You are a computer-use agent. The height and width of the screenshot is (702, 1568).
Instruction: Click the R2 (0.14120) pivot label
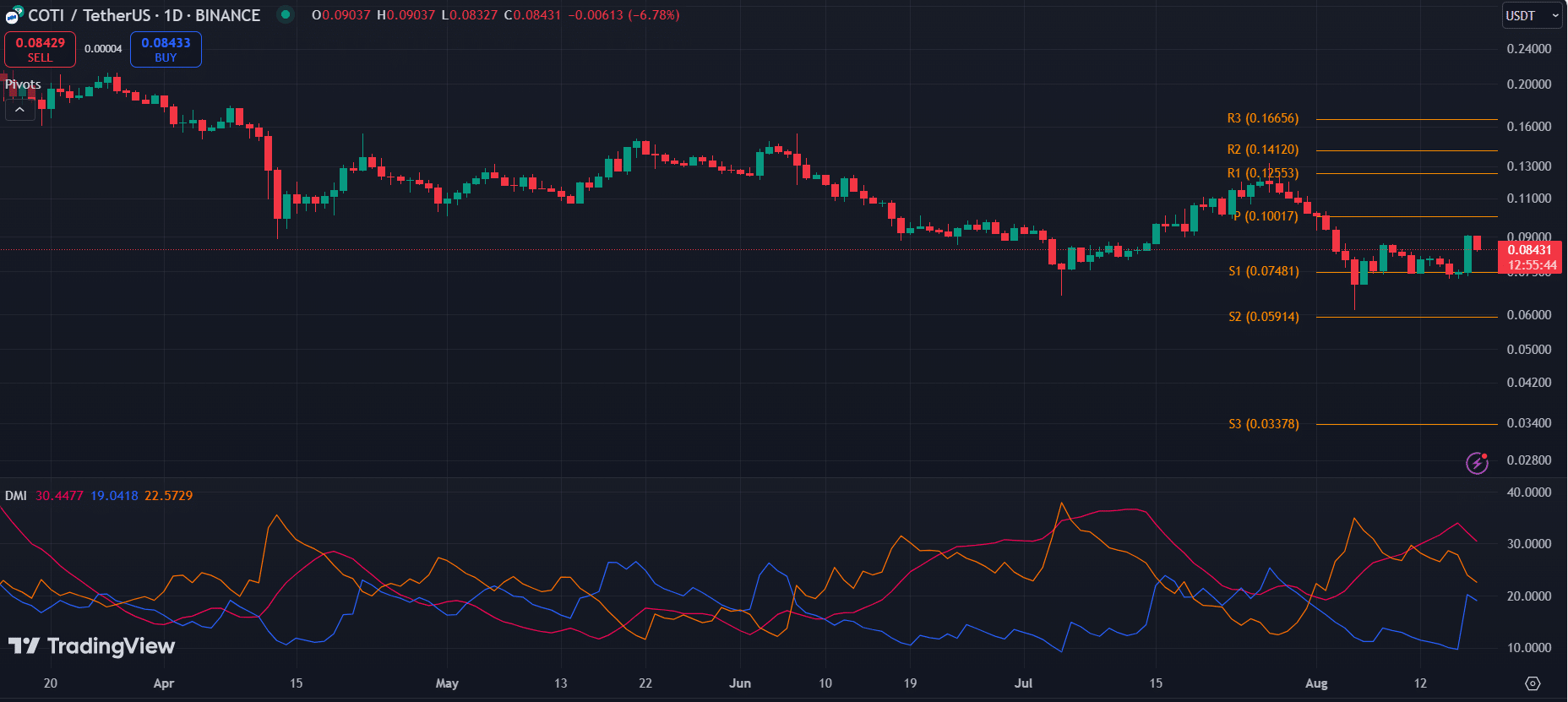pos(1263,150)
